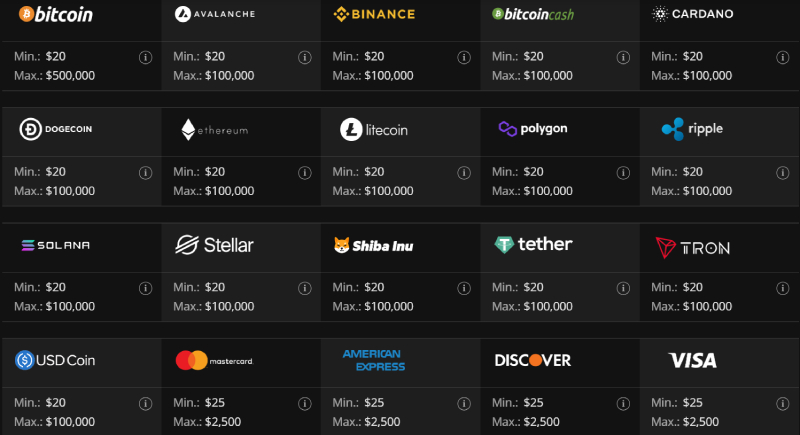Choose the Solana logo tile
800x435 pixels.
pyautogui.click(x=56, y=245)
